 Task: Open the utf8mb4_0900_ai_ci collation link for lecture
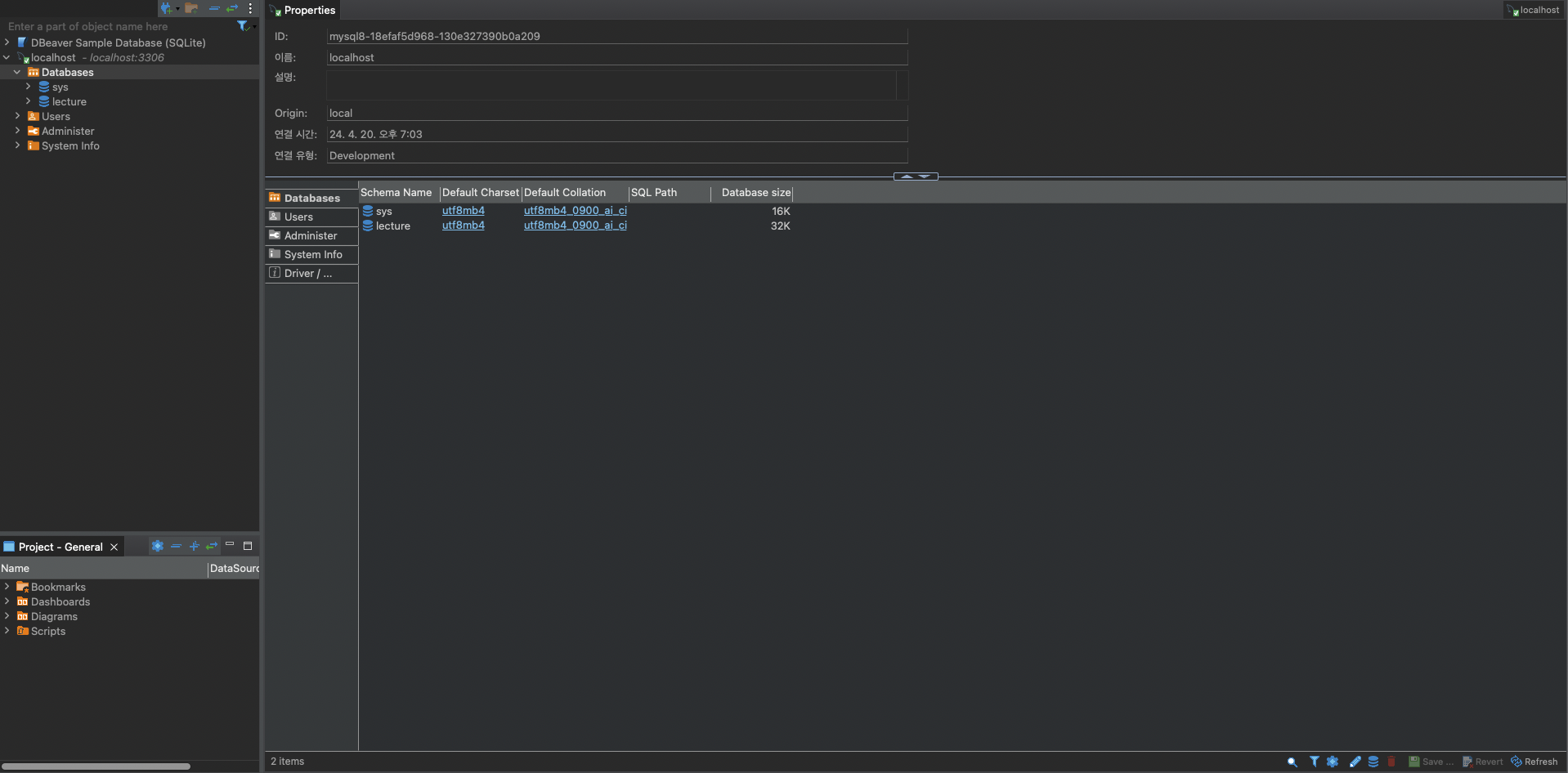coord(575,225)
